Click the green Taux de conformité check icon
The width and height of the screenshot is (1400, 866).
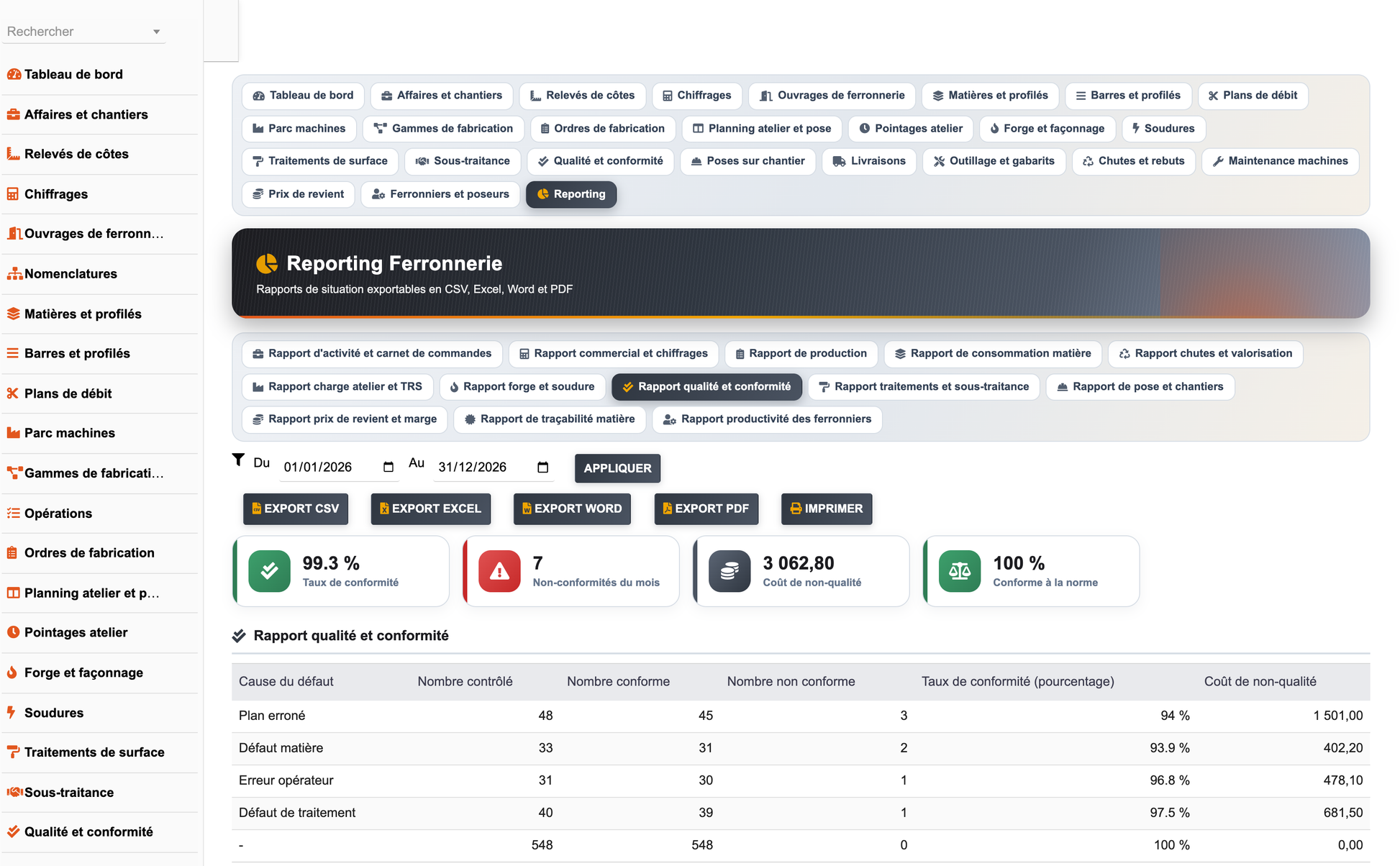pyautogui.click(x=269, y=571)
